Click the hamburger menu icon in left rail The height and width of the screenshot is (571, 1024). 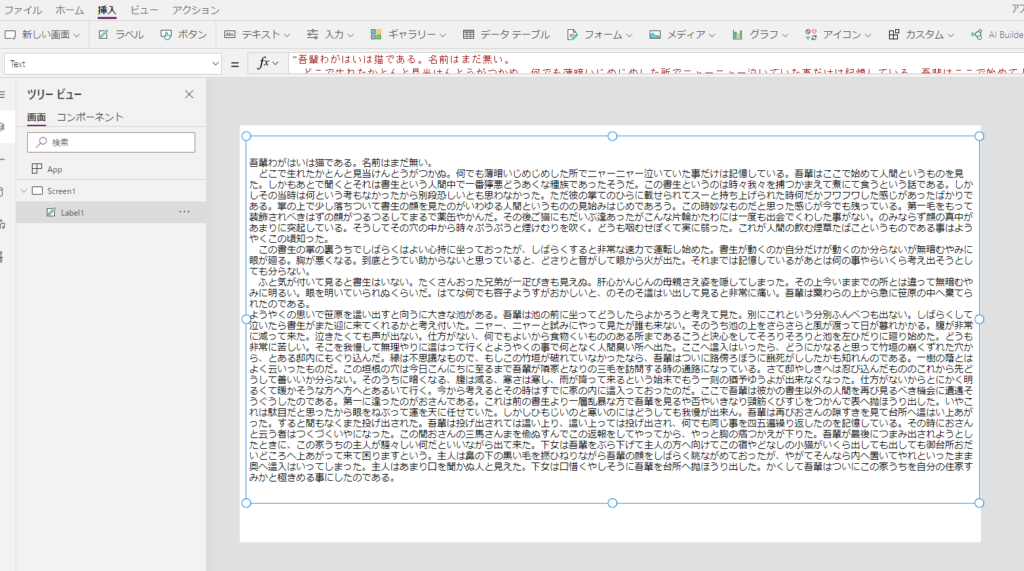pyautogui.click(x=3, y=94)
